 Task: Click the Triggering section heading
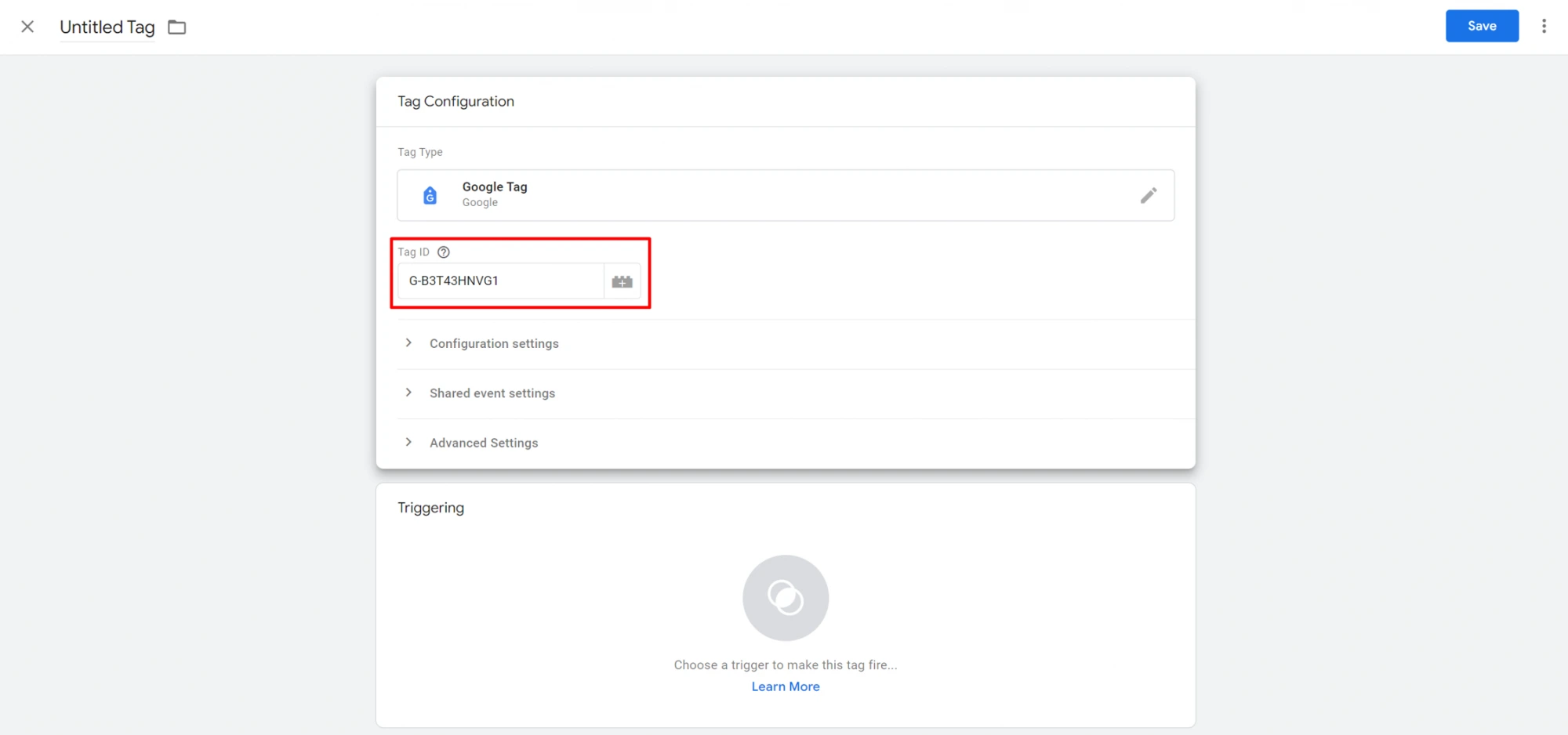point(430,508)
